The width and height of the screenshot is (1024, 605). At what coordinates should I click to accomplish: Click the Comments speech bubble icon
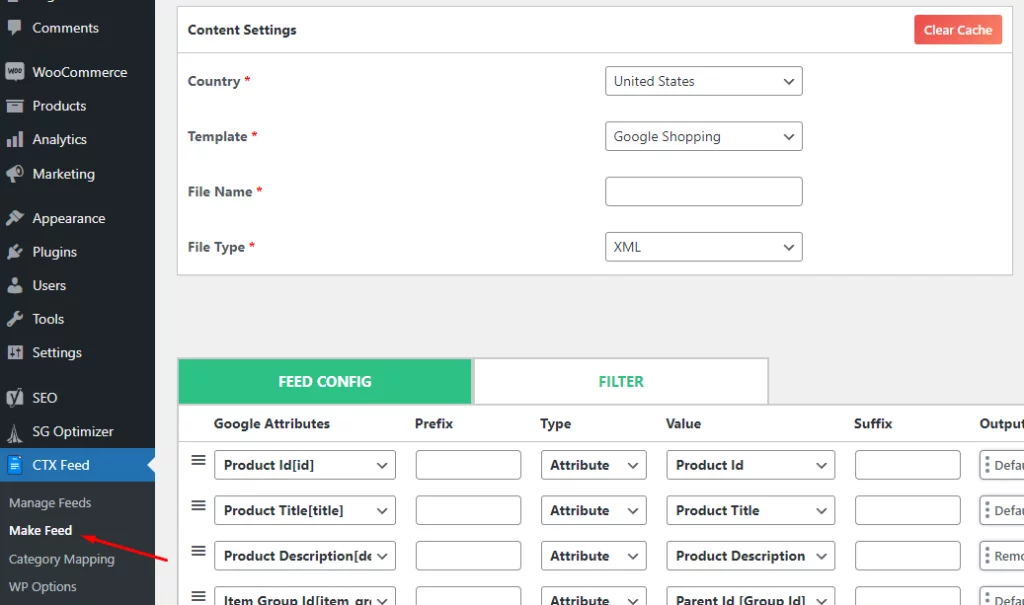pyautogui.click(x=14, y=27)
